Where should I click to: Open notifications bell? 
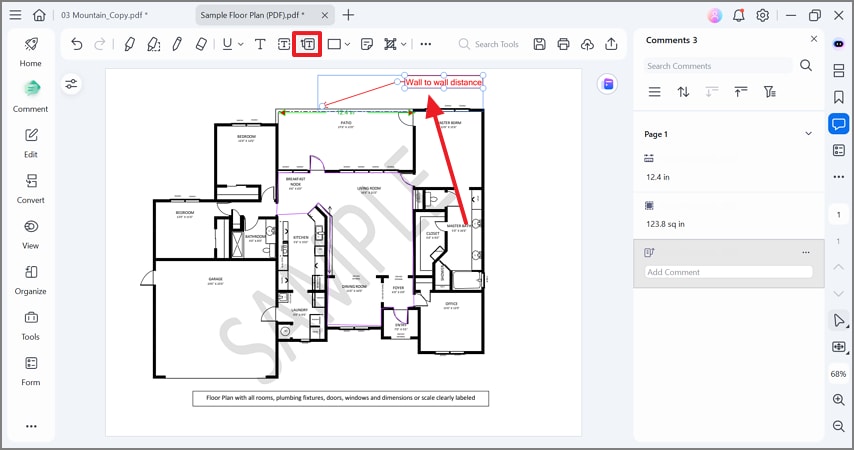click(x=739, y=15)
